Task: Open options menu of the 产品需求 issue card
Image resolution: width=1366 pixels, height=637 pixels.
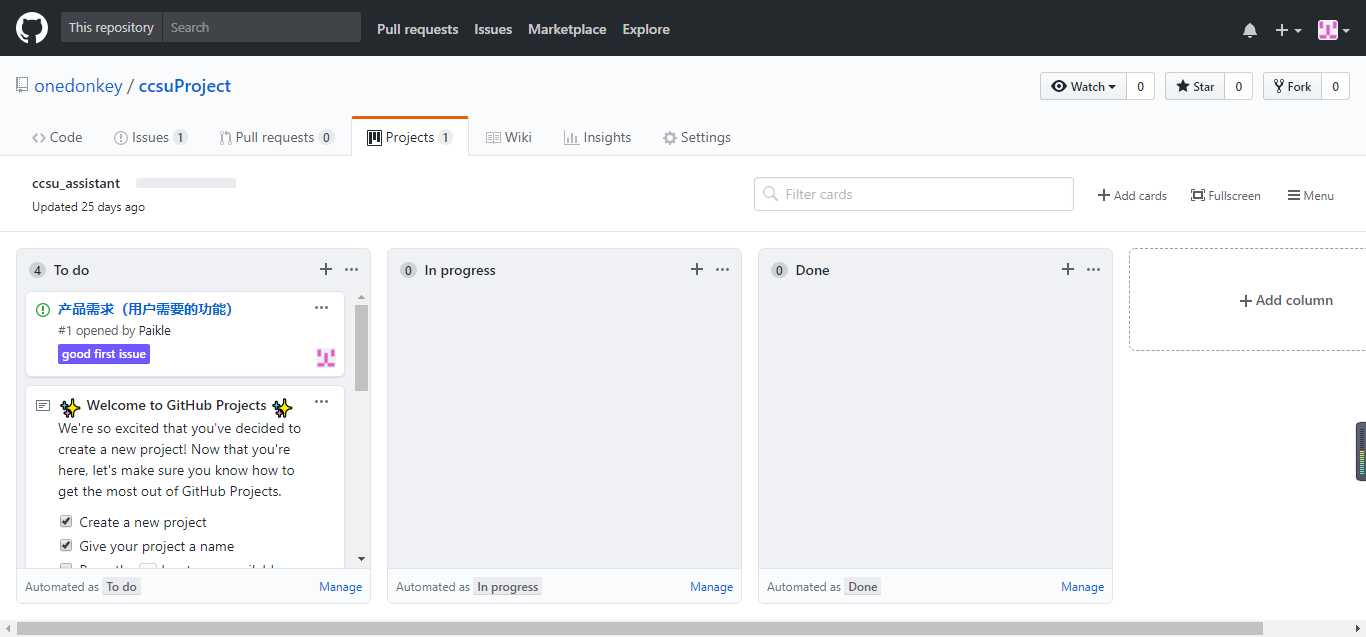Action: click(x=321, y=308)
